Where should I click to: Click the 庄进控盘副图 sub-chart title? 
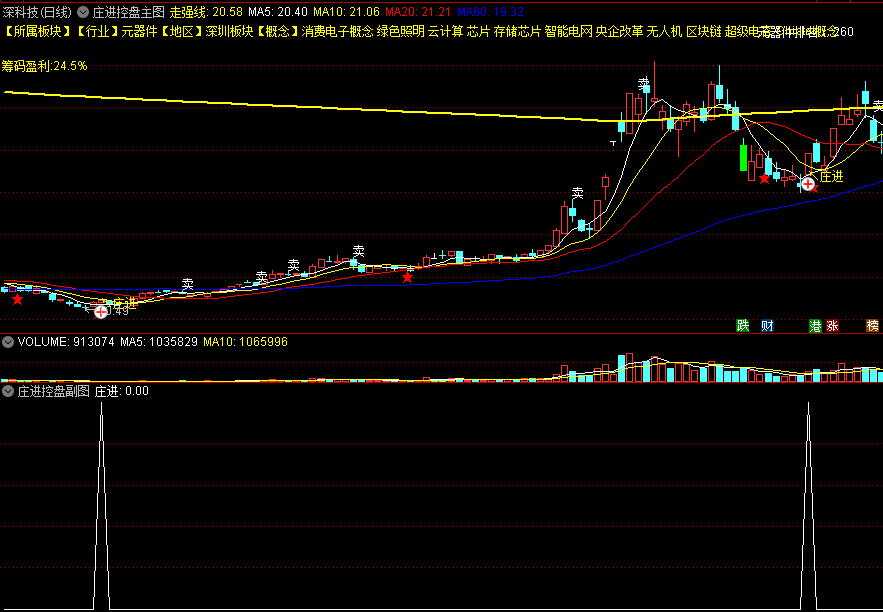(x=53, y=391)
